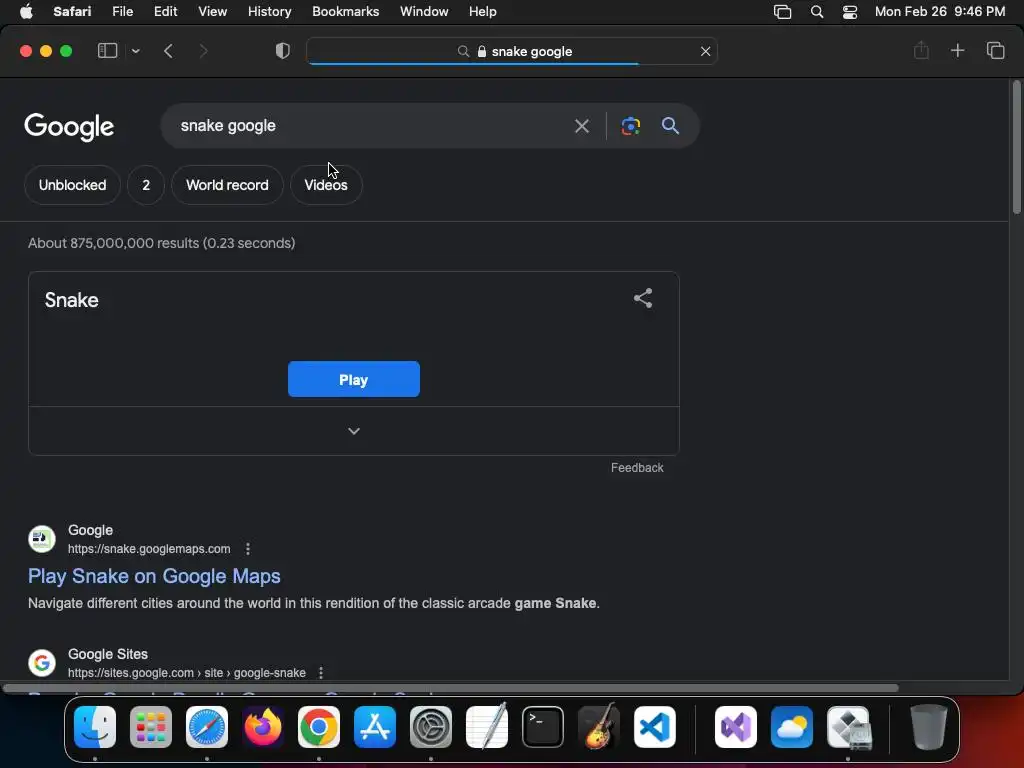
Task: Click the Google search box text
Action: click(x=228, y=125)
